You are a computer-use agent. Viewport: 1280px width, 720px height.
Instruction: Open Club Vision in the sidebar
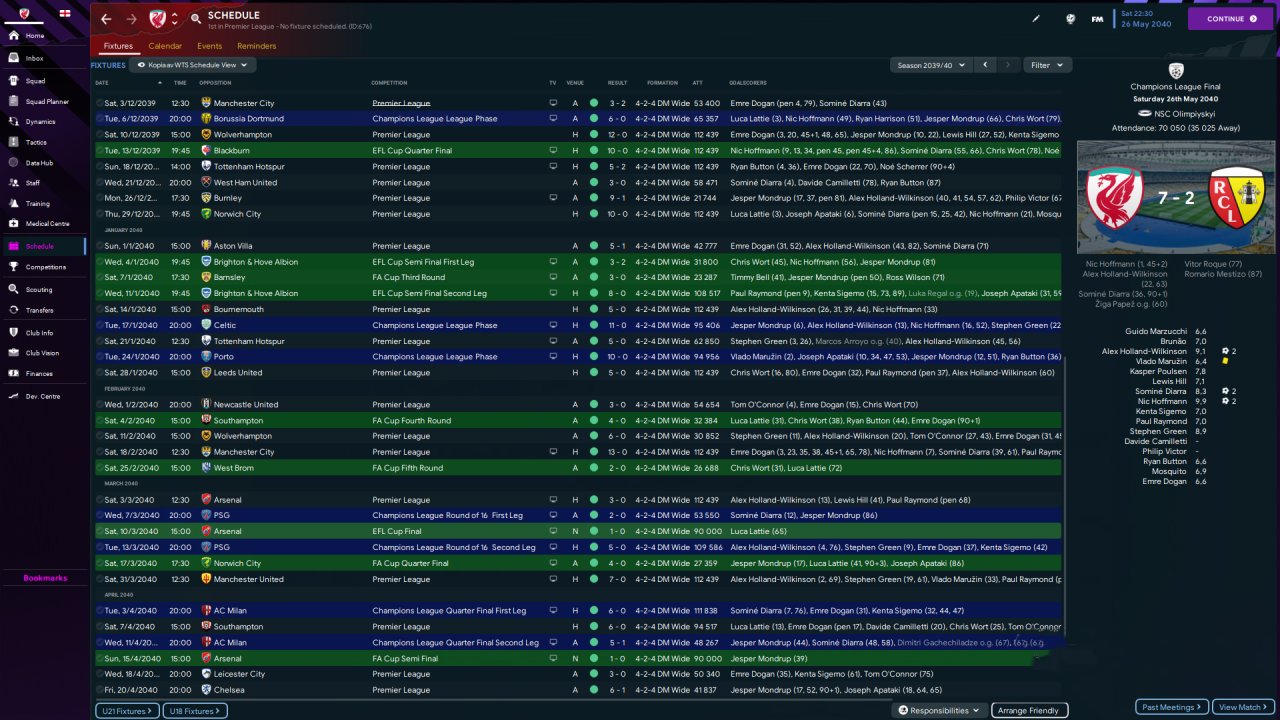pyautogui.click(x=42, y=352)
